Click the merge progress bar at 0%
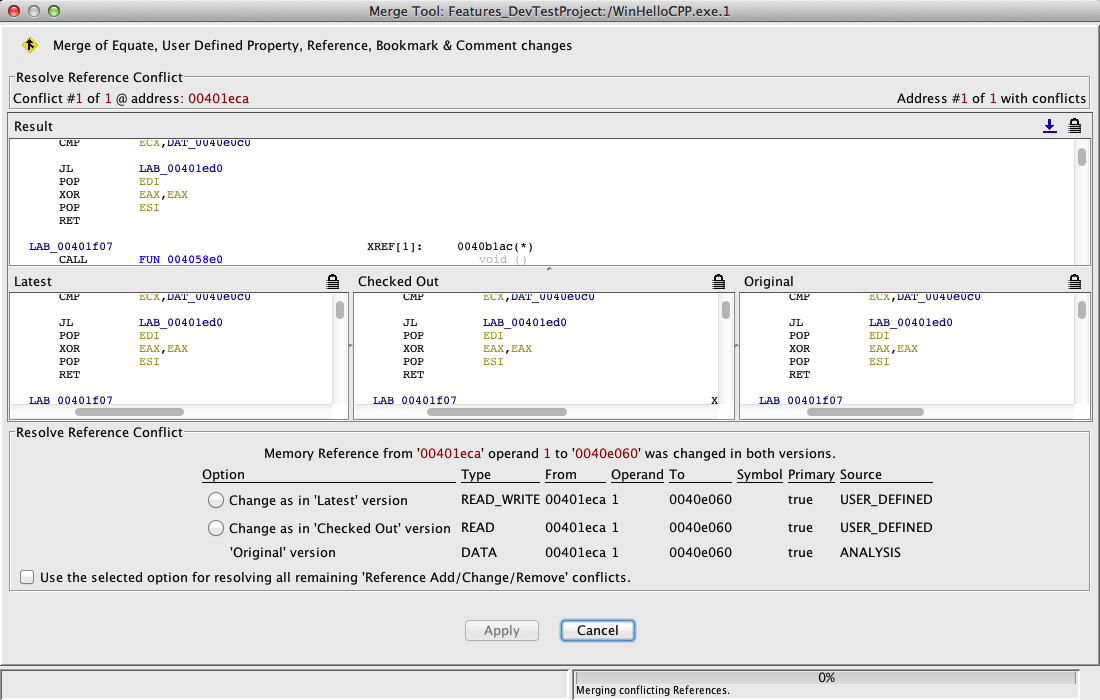 [x=826, y=677]
